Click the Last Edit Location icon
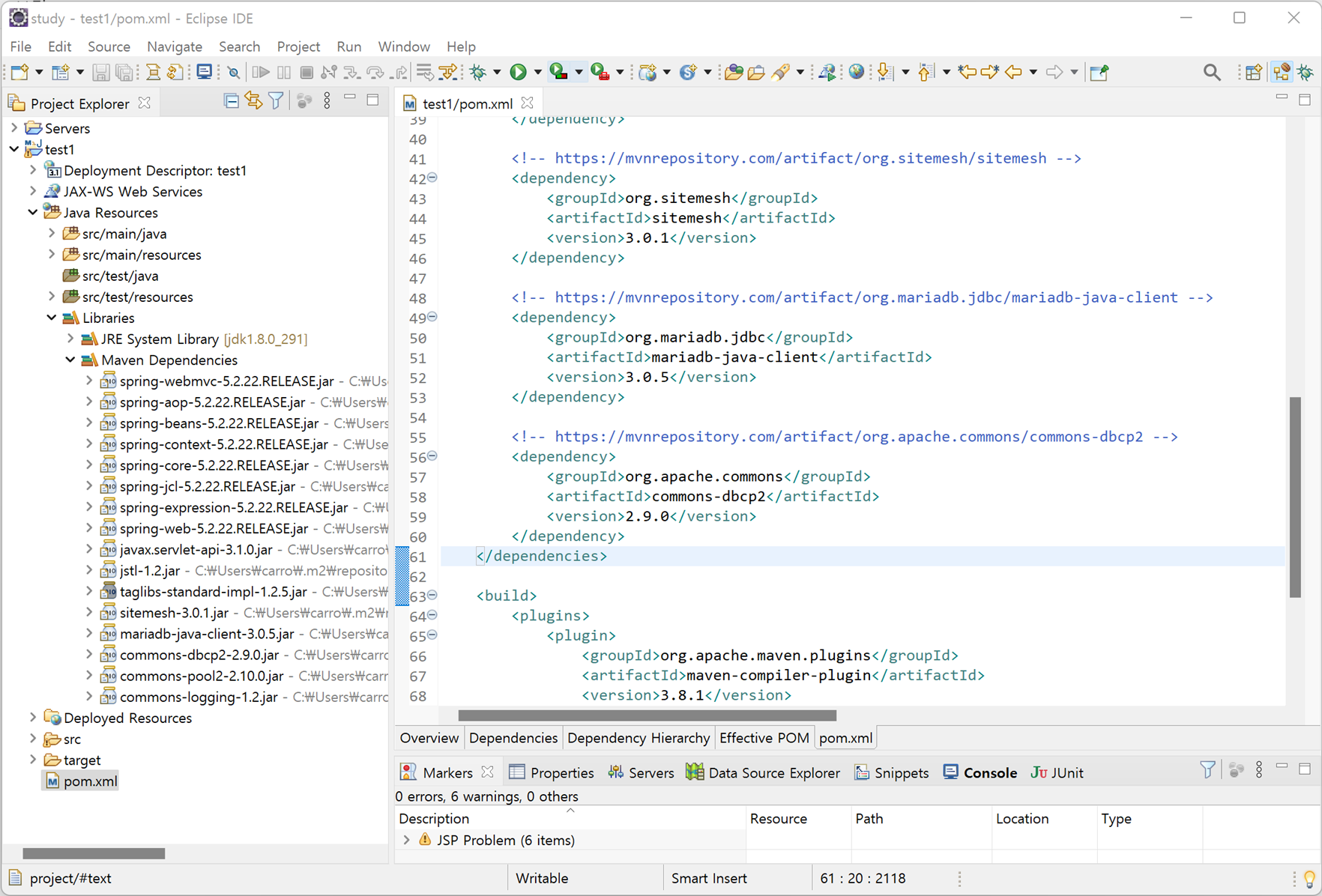The width and height of the screenshot is (1322, 896). 968,73
